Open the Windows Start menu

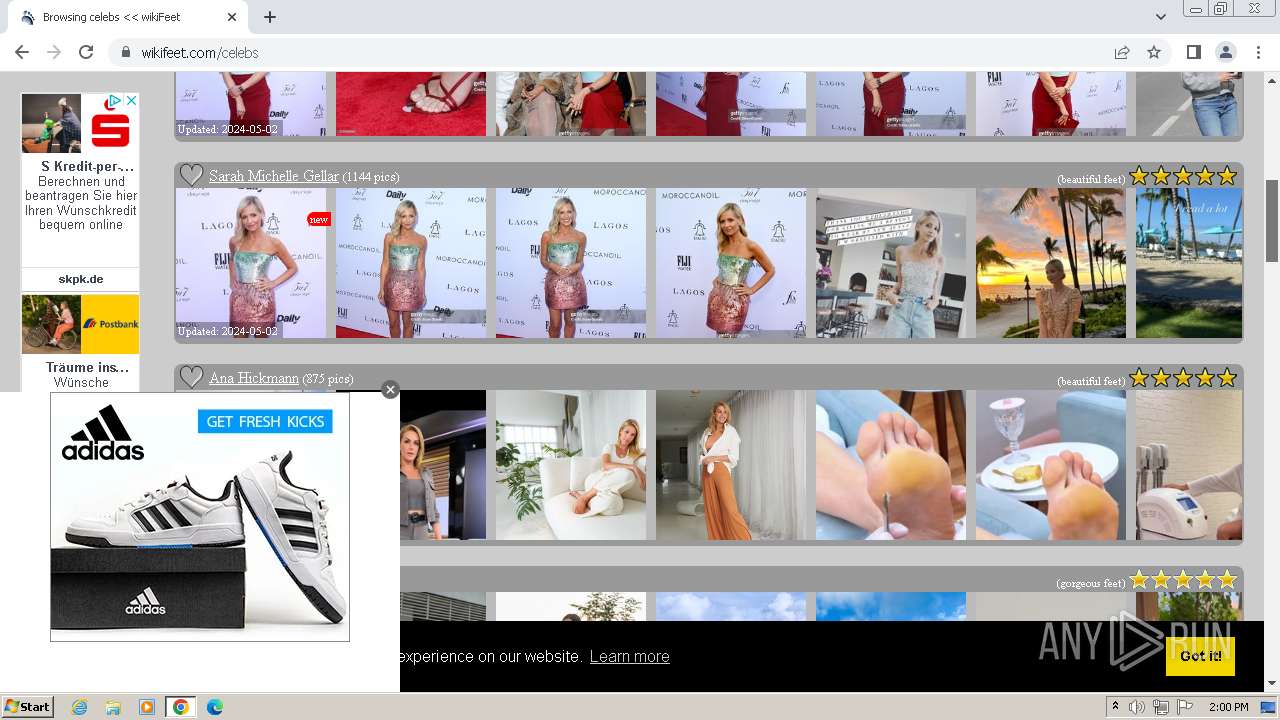click(x=28, y=706)
